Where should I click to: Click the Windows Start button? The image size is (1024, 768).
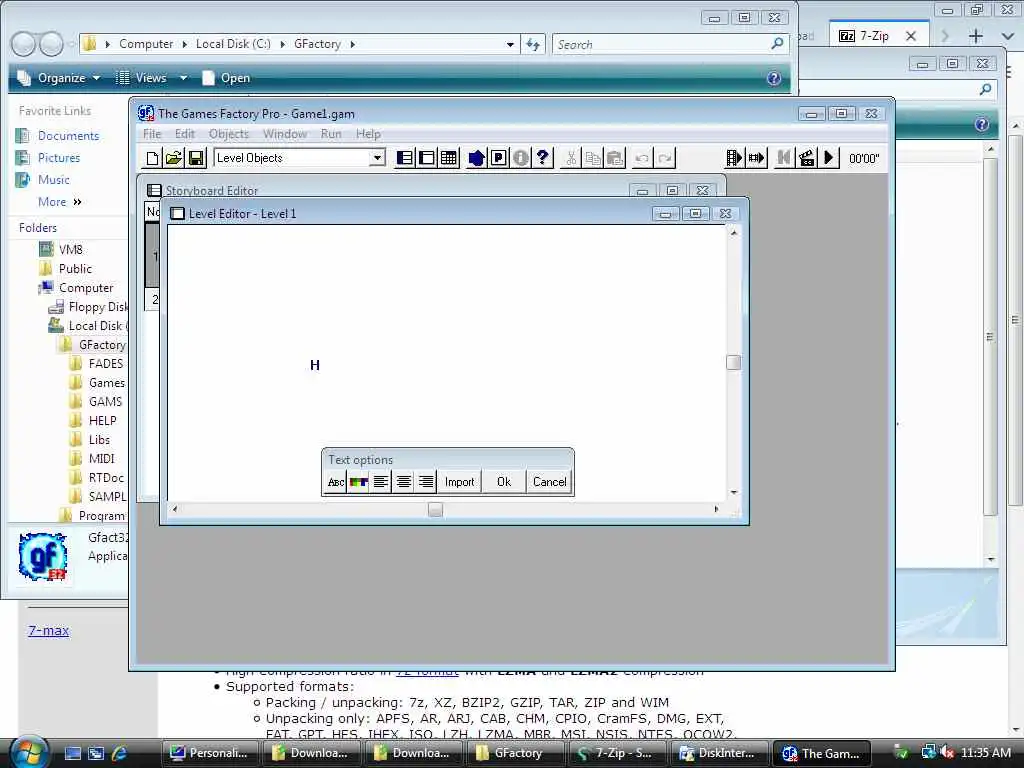(29, 752)
